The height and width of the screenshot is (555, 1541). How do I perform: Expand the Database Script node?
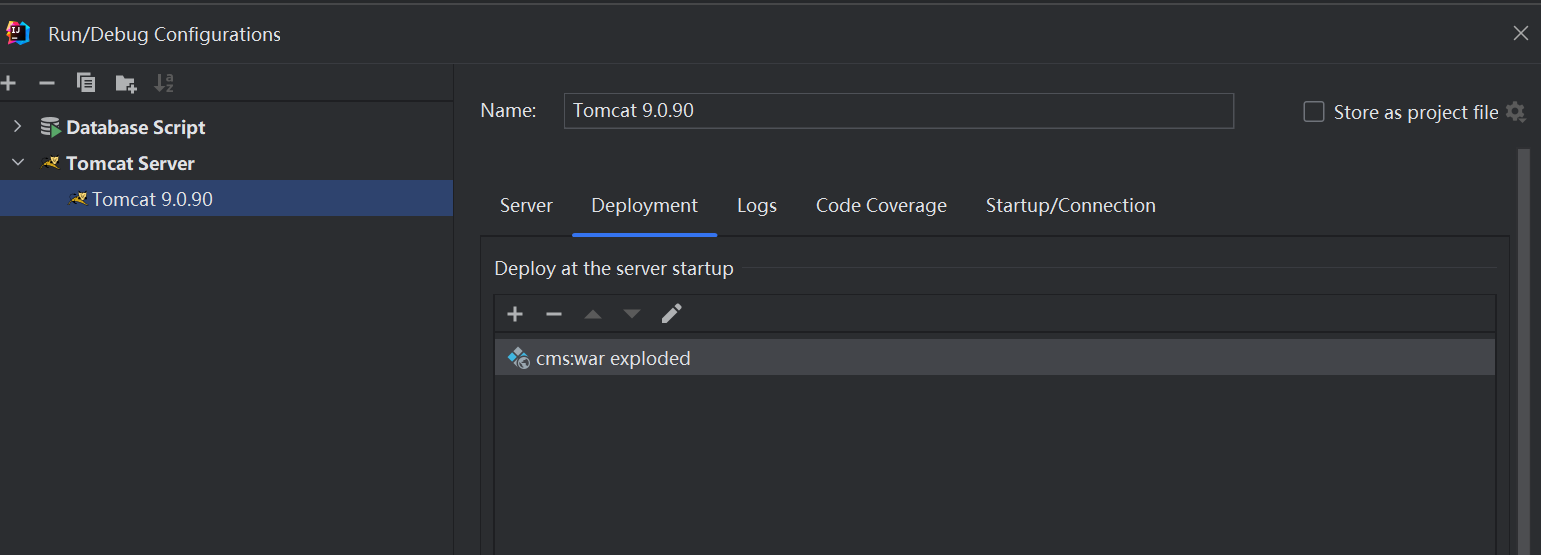point(17,127)
